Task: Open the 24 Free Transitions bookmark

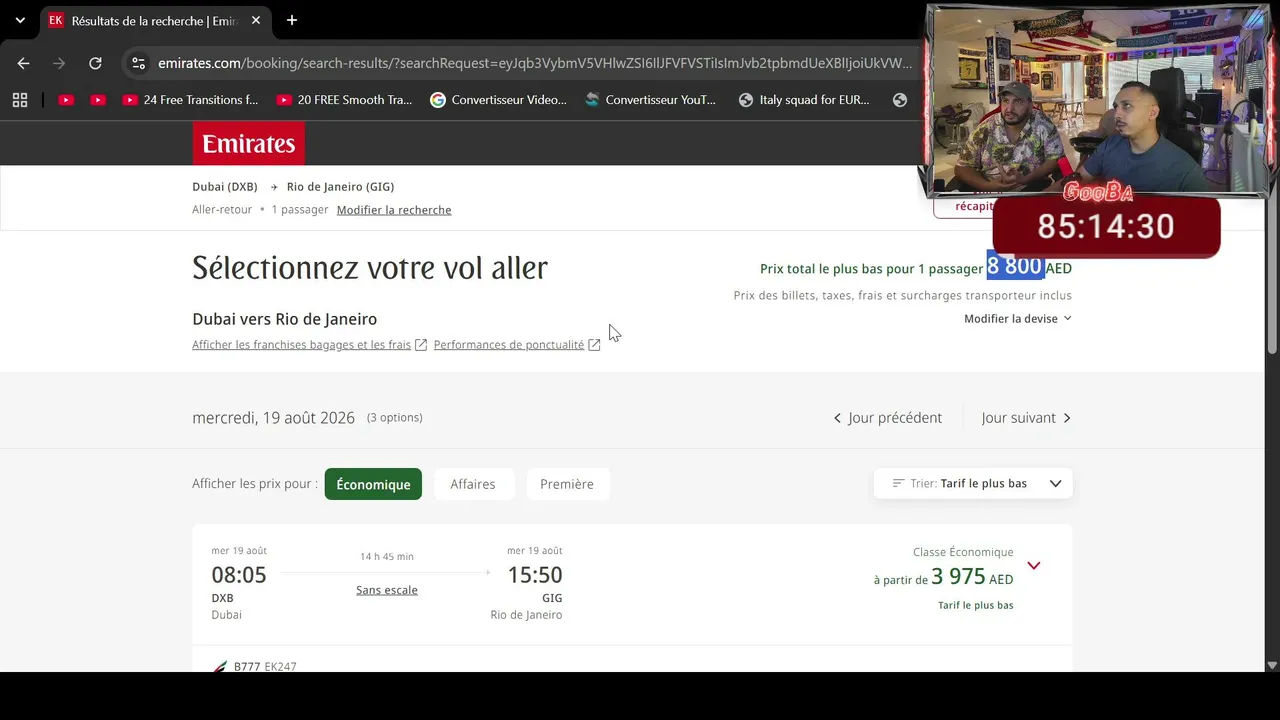Action: coord(190,100)
